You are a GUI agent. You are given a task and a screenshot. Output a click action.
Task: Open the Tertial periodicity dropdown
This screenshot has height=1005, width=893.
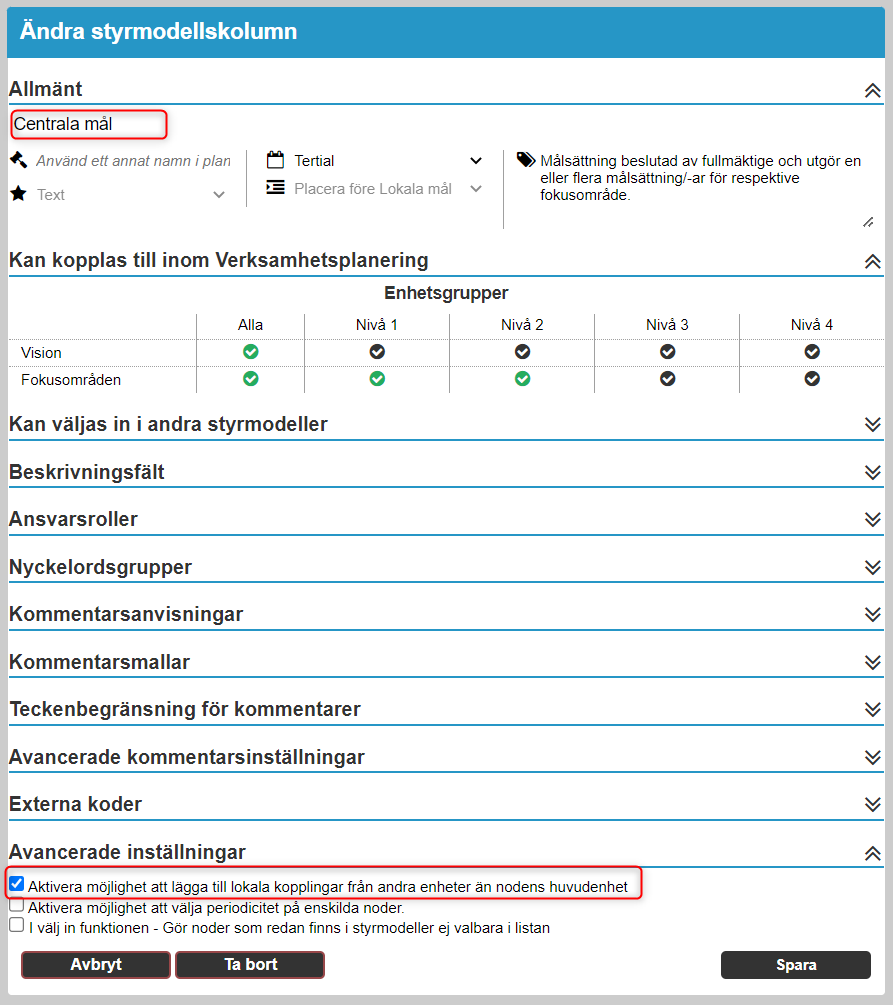388,160
